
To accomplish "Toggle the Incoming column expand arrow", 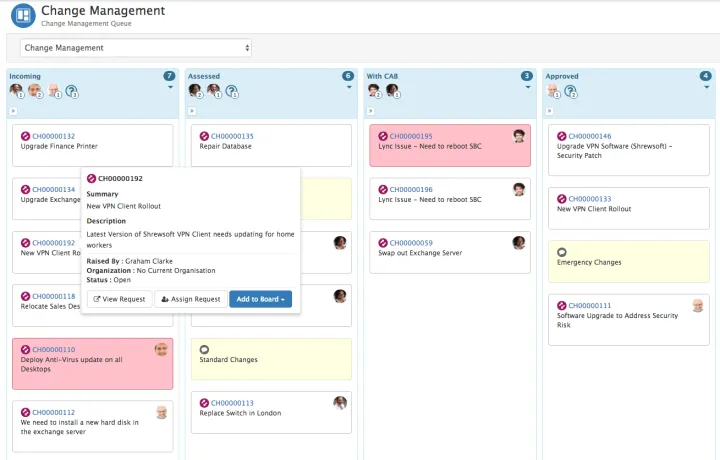I will [x=13, y=111].
